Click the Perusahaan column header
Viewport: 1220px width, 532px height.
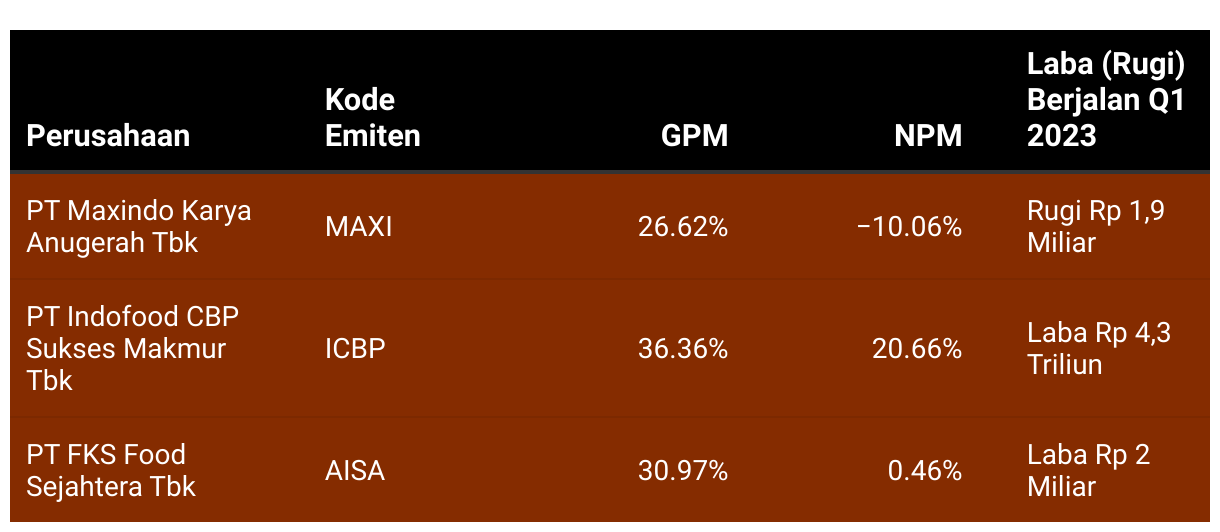[x=108, y=135]
